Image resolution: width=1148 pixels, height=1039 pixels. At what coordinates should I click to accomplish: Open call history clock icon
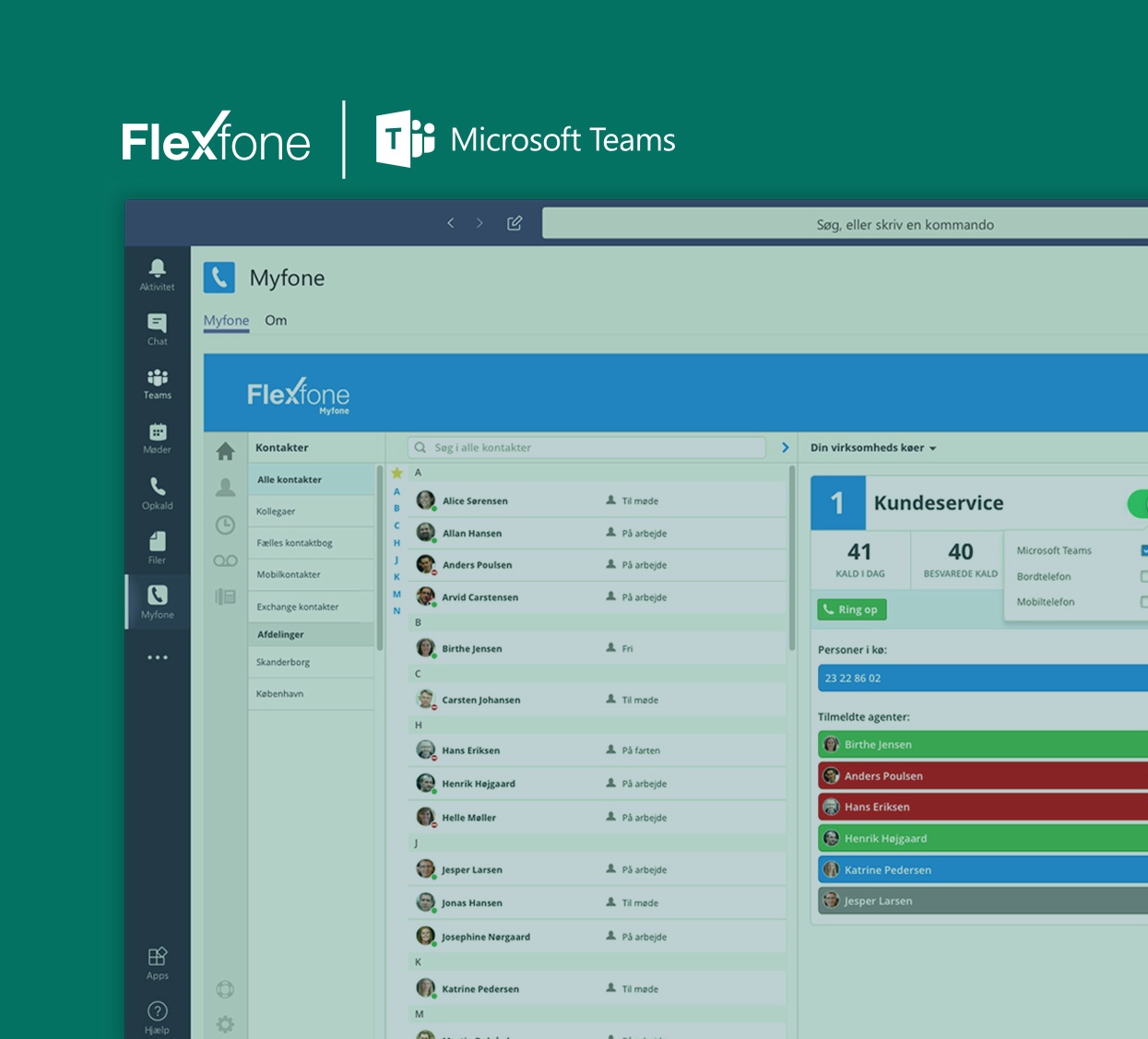pos(225,525)
